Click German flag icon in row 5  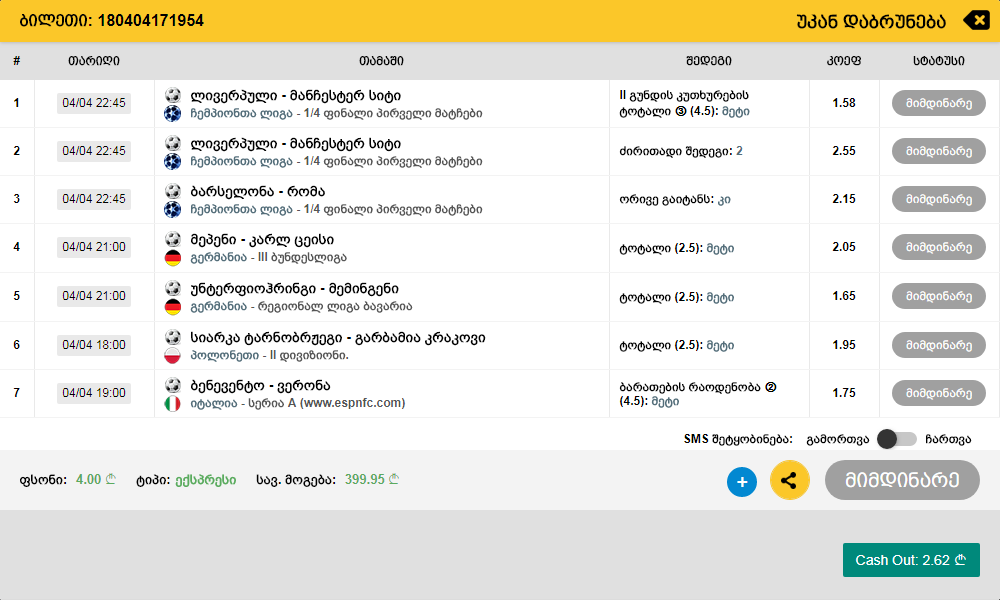pyautogui.click(x=173, y=307)
